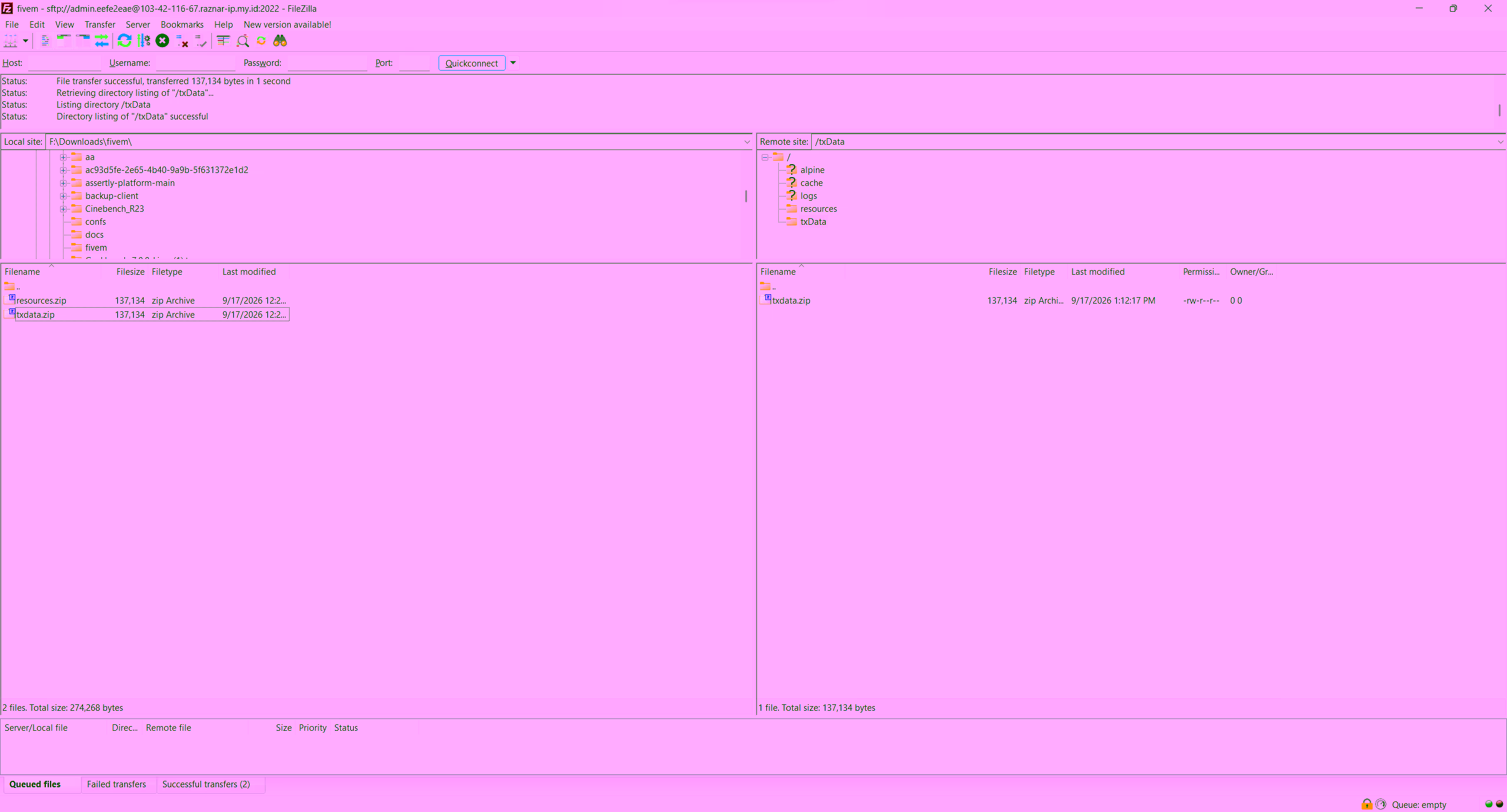
Task: Click the speed limits indicator icon
Action: pyautogui.click(x=1381, y=804)
